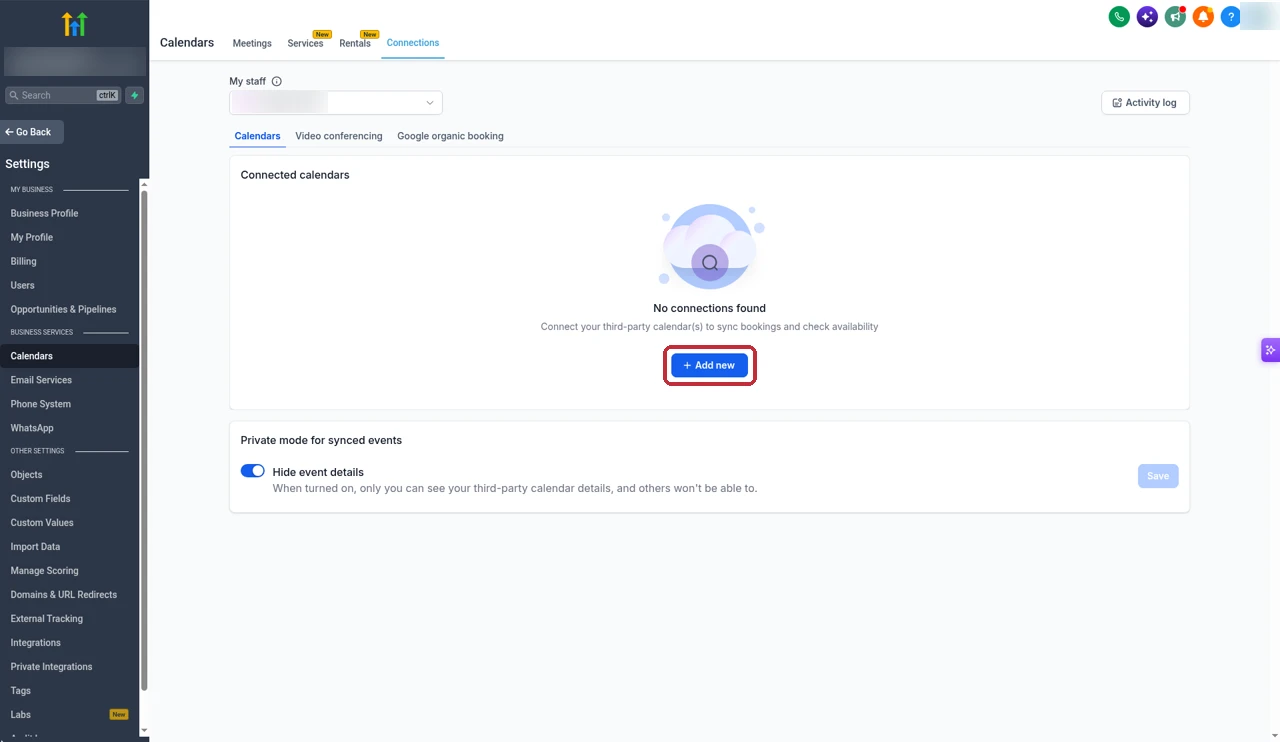Image resolution: width=1280 pixels, height=742 pixels.
Task: Switch to the Meetings tab
Action: (x=252, y=43)
